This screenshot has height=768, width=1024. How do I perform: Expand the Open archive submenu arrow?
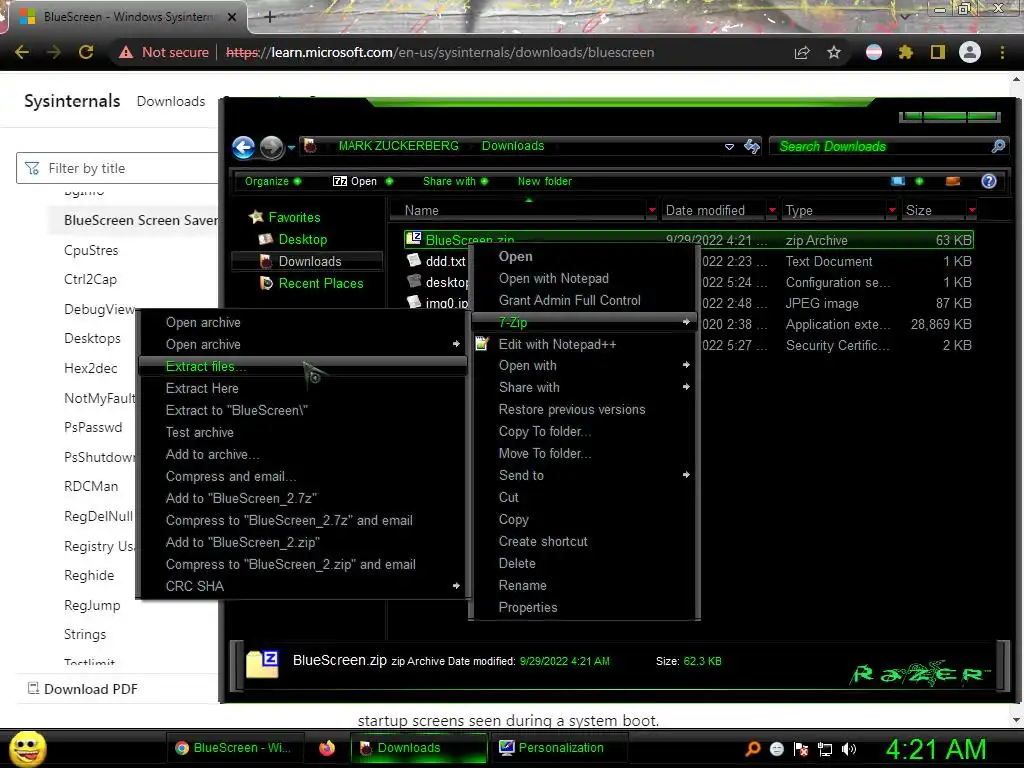(x=456, y=344)
